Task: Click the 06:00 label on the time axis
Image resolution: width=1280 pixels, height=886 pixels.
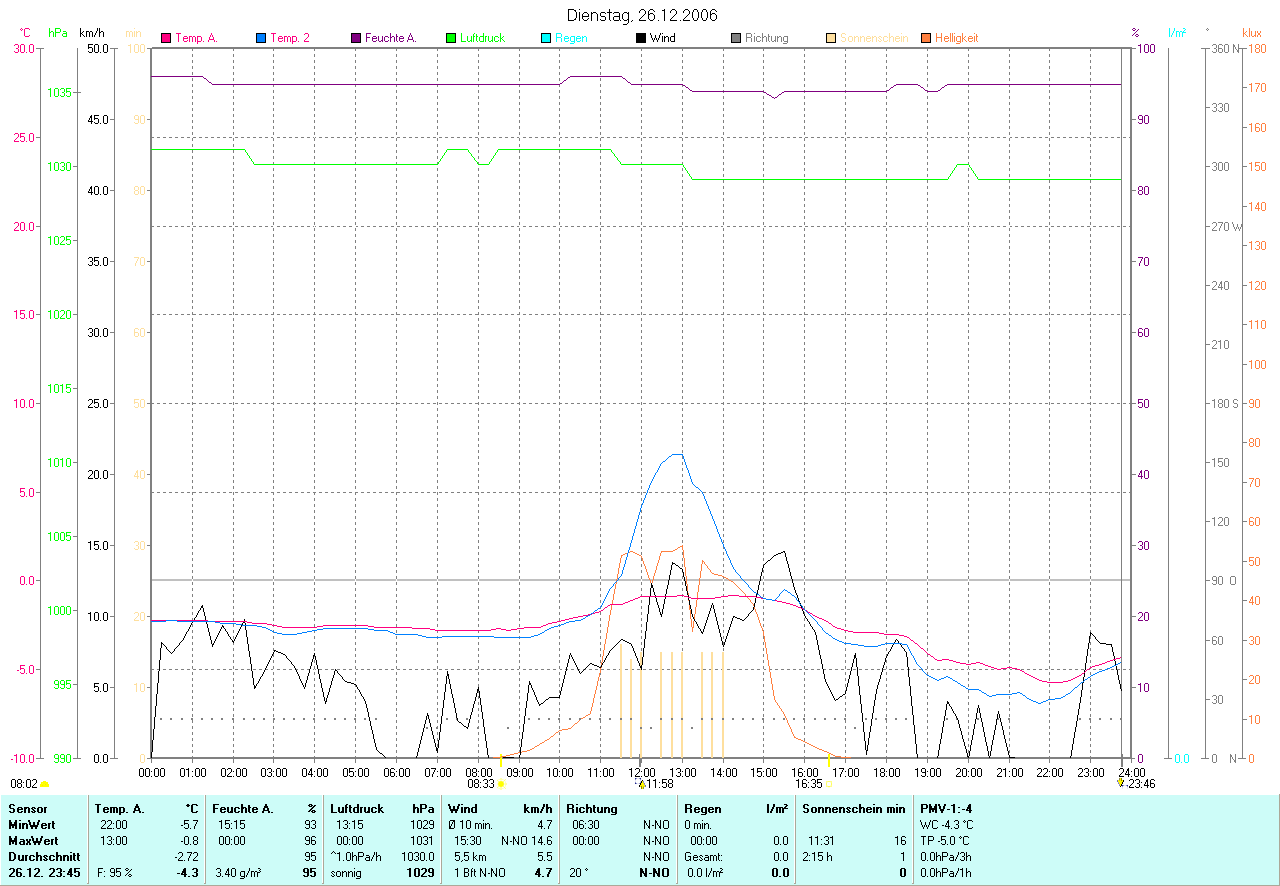Action: pos(397,772)
